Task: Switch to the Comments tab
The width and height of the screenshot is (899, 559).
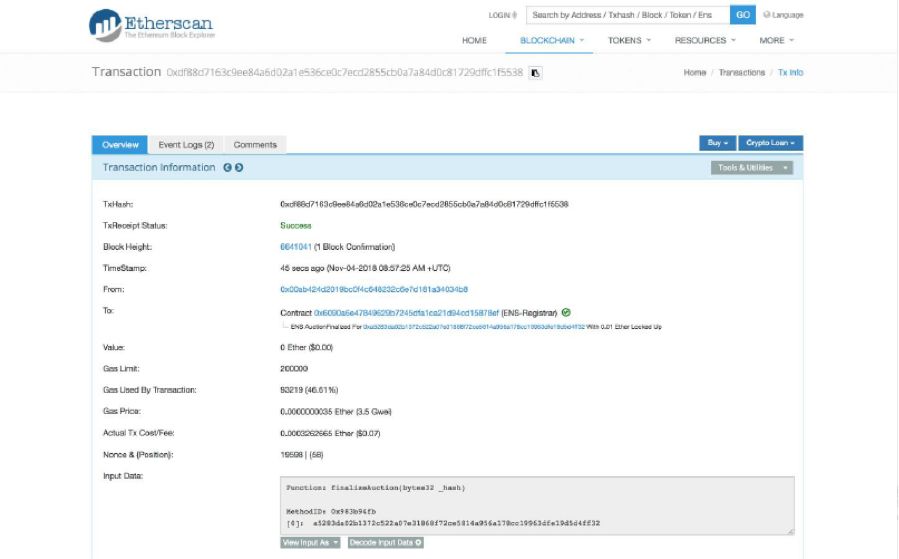Action: (255, 145)
